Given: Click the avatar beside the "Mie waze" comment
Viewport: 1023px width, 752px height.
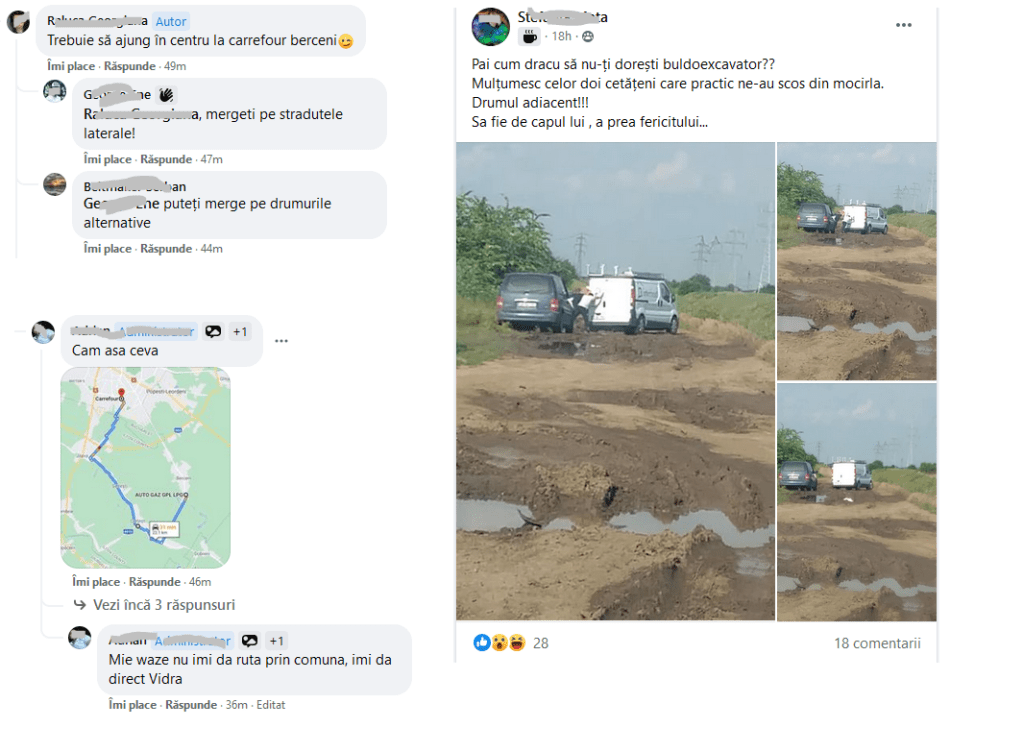Looking at the screenshot, I should [x=80, y=637].
